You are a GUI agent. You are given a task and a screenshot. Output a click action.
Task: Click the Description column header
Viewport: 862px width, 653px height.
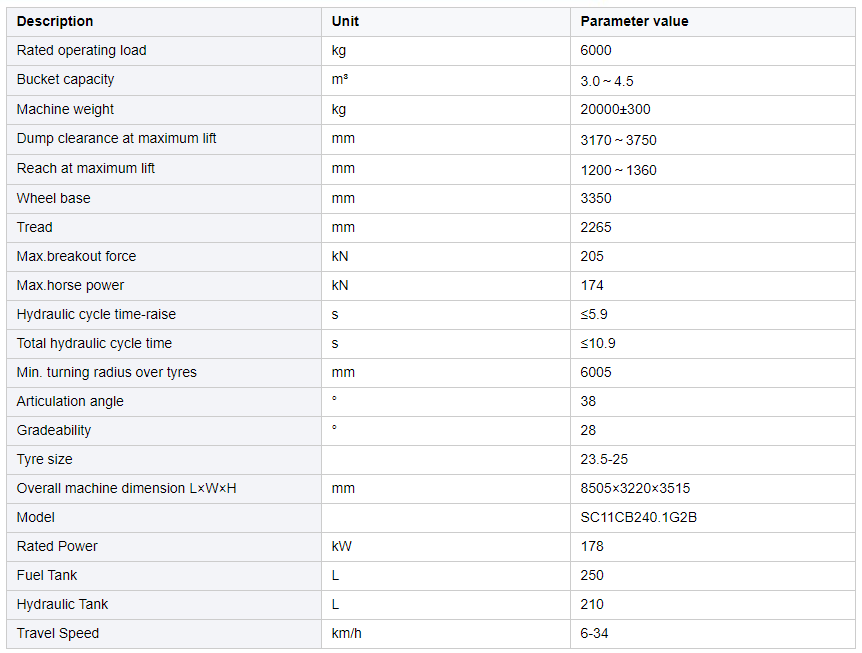54,21
